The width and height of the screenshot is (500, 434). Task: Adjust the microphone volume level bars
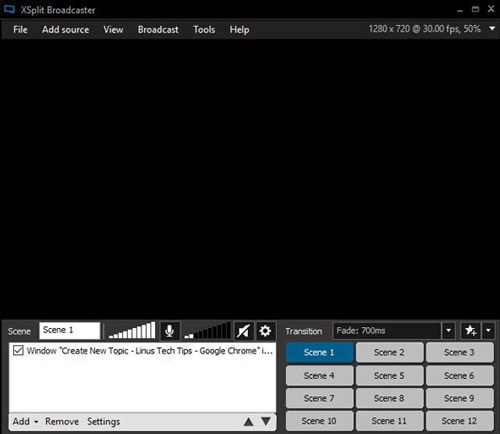(132, 331)
